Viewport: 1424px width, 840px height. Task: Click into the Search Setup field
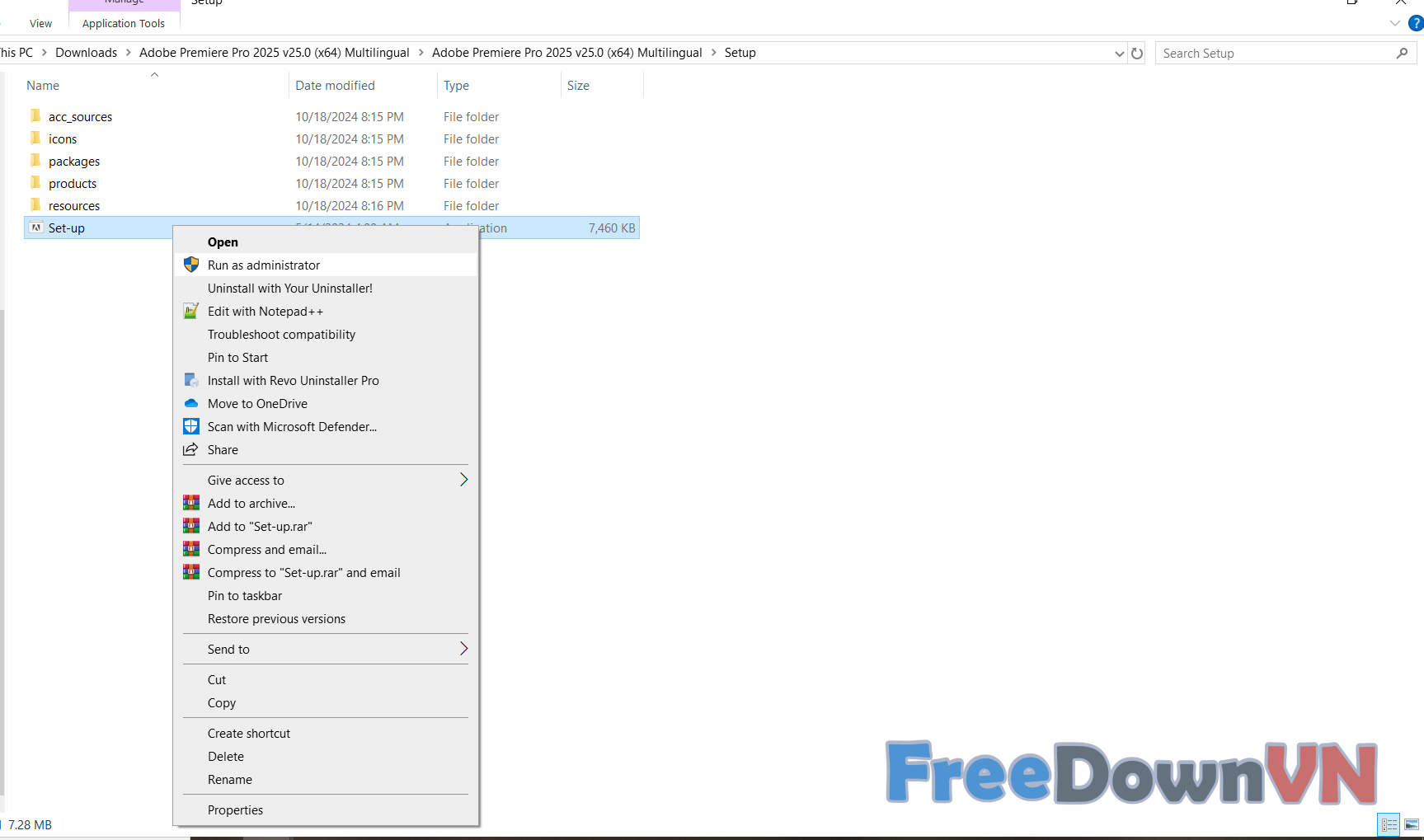tap(1274, 54)
